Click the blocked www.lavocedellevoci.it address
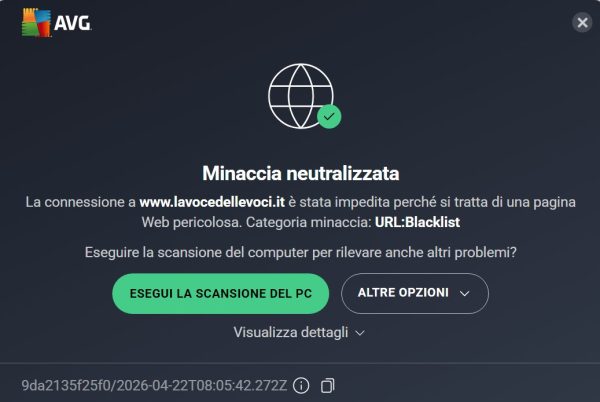Viewport: 600px width, 402px height. pyautogui.click(x=212, y=202)
